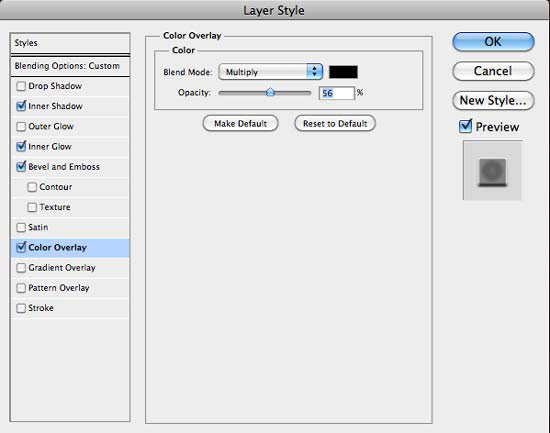Viewport: 550px width, 433px height.
Task: Select Gradient Overlay in the styles list
Action: coord(70,268)
